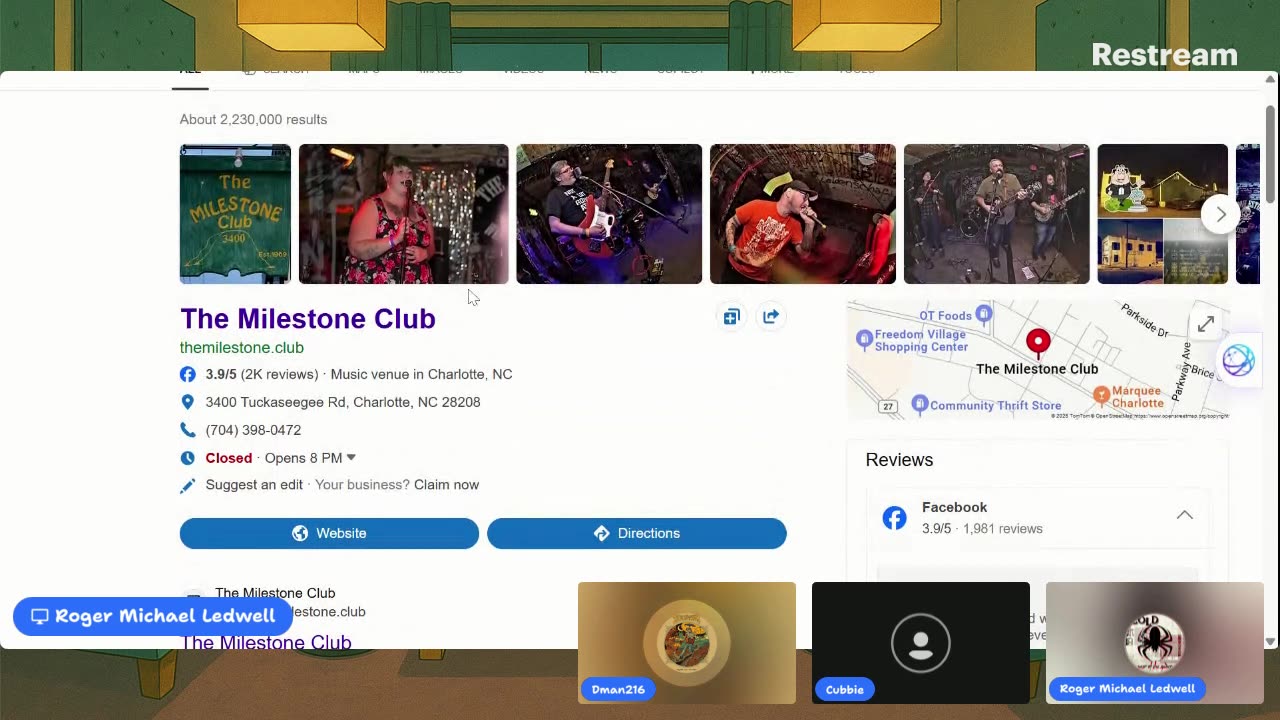Click the clock icon beside Closed

(187, 458)
